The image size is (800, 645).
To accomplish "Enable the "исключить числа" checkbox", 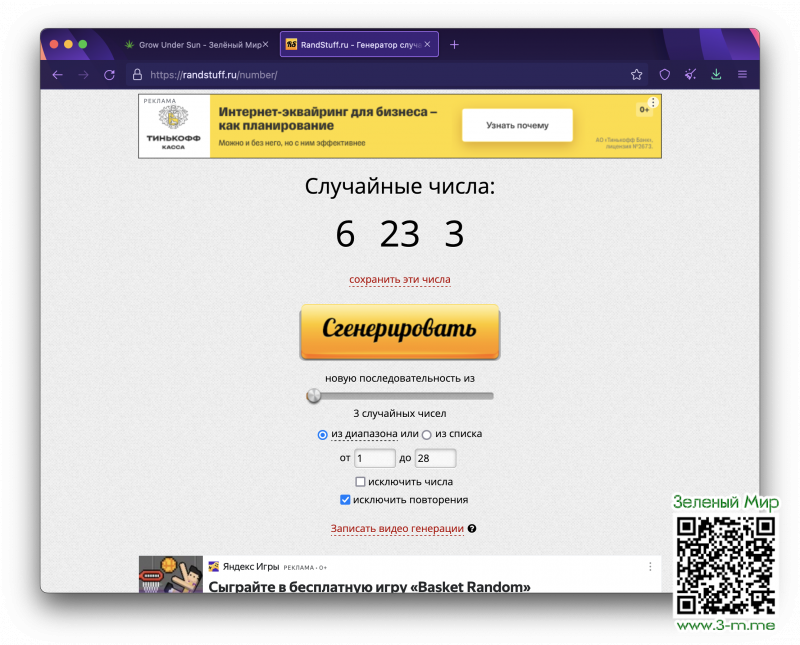I will 360,482.
